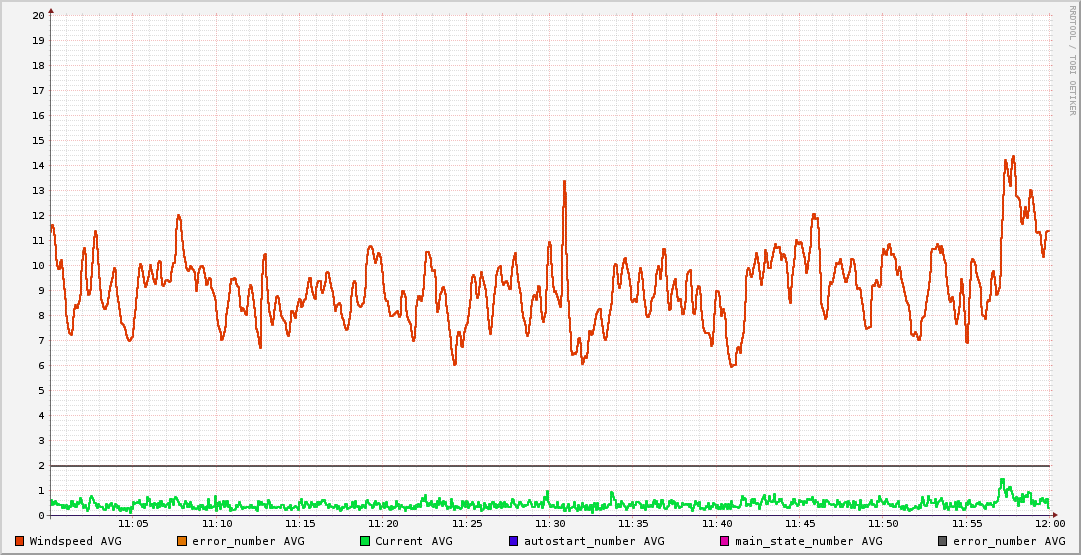The height and width of the screenshot is (555, 1081).
Task: Select the Current AVG legend label
Action: coord(414,541)
